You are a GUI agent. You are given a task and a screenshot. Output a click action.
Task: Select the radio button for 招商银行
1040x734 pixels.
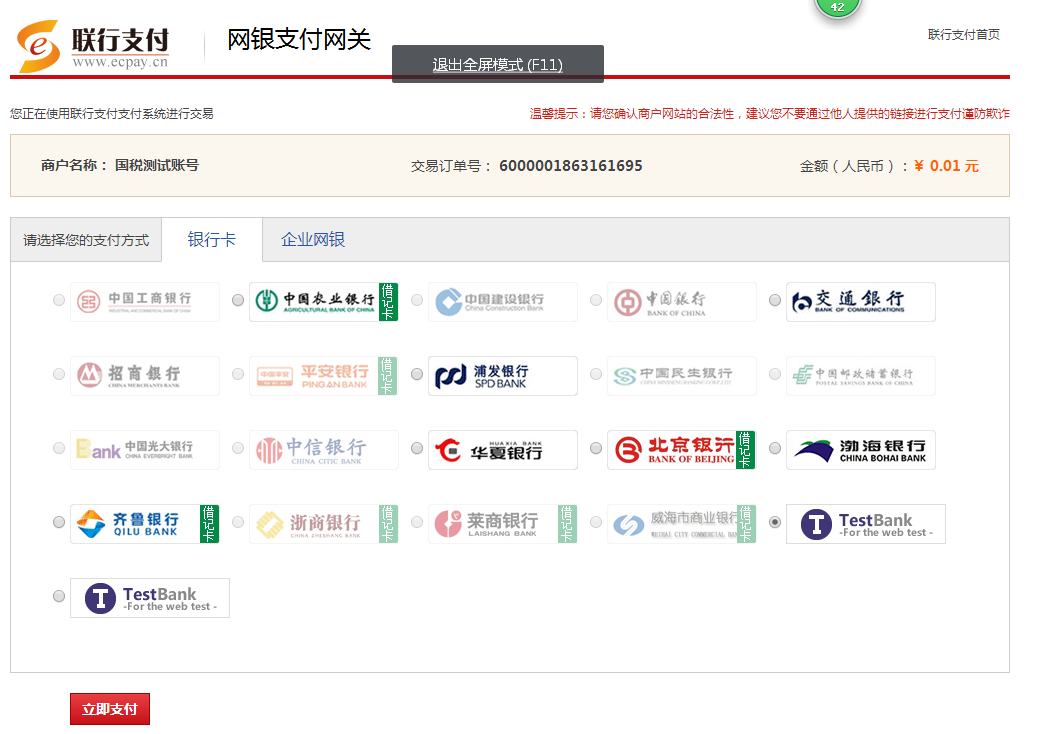tap(59, 374)
